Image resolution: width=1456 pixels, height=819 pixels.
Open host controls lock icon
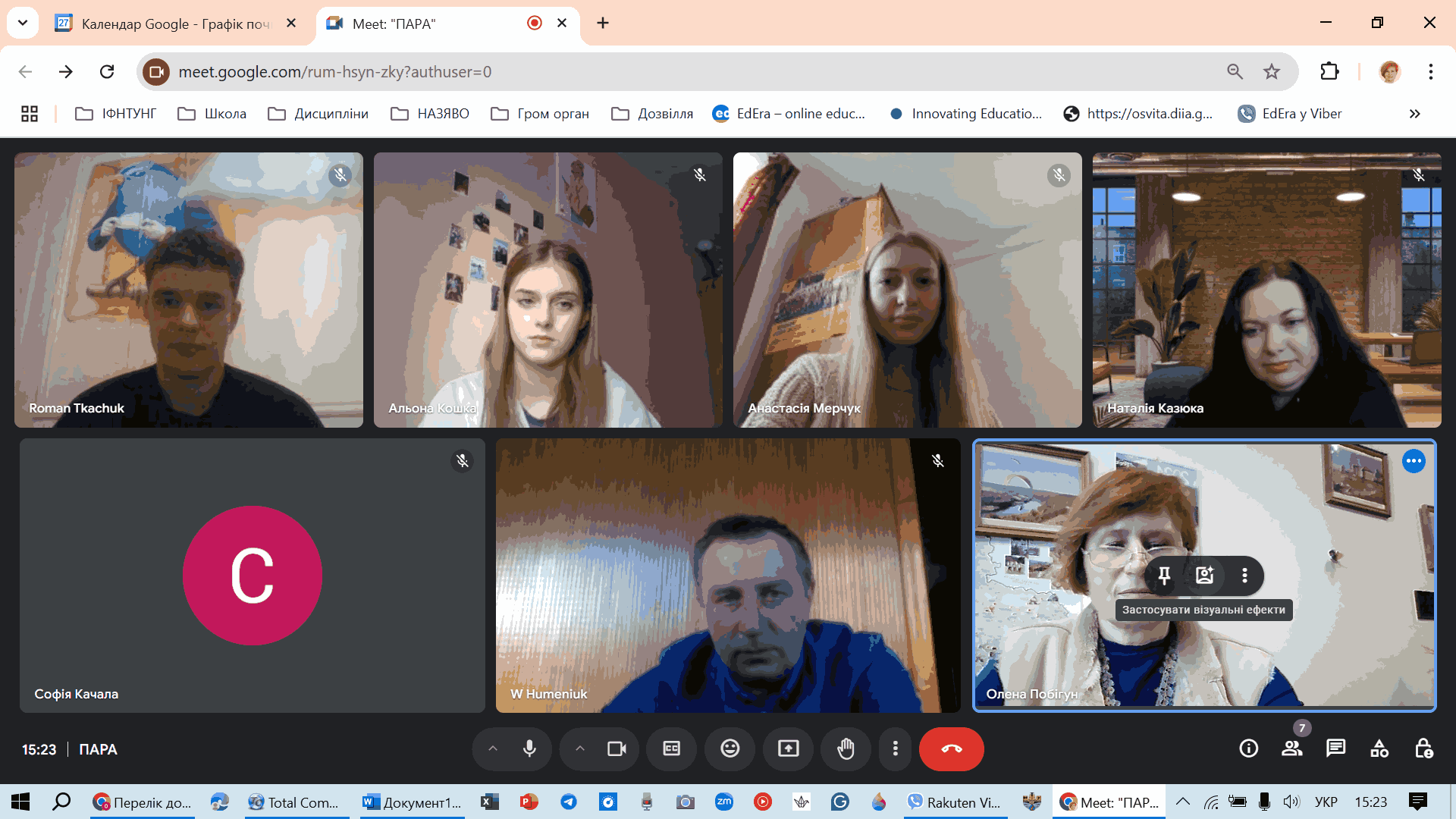pos(1423,749)
